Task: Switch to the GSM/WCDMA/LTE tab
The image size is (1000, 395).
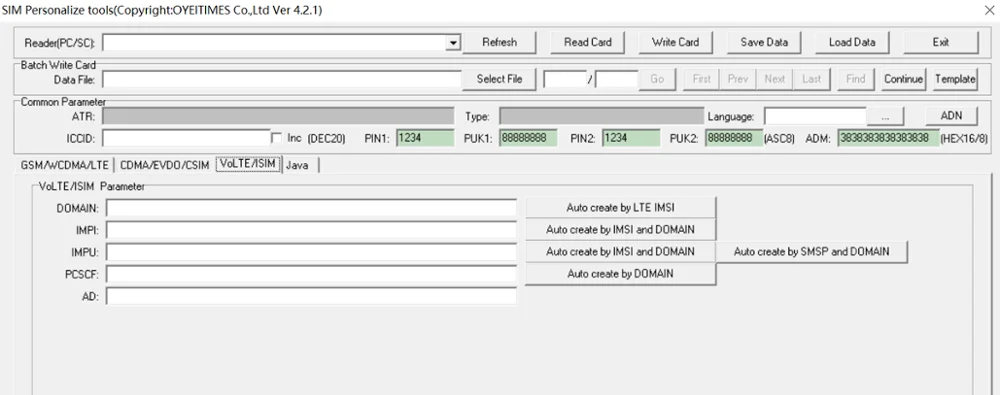Action: pos(65,165)
